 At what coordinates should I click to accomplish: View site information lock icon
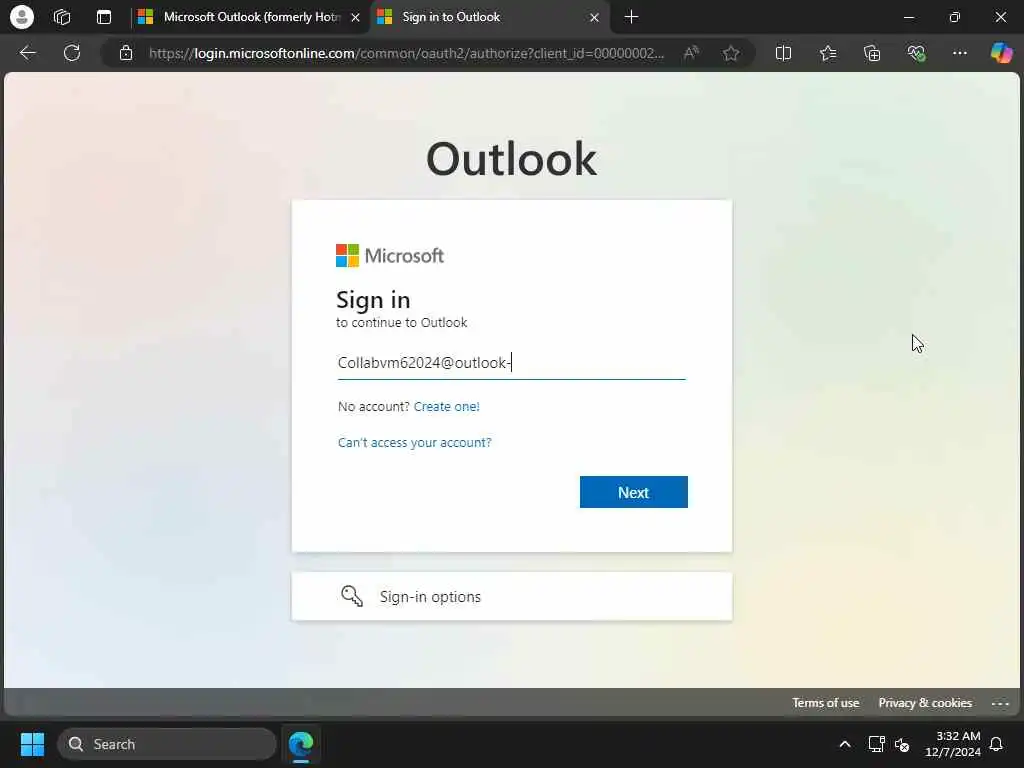126,53
